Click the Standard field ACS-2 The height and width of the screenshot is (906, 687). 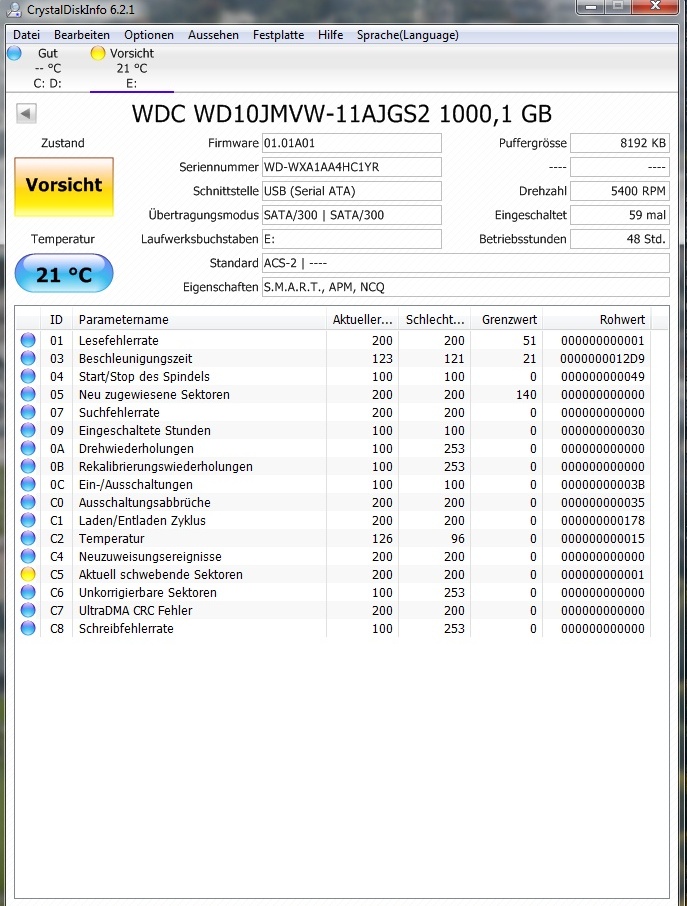coord(466,263)
